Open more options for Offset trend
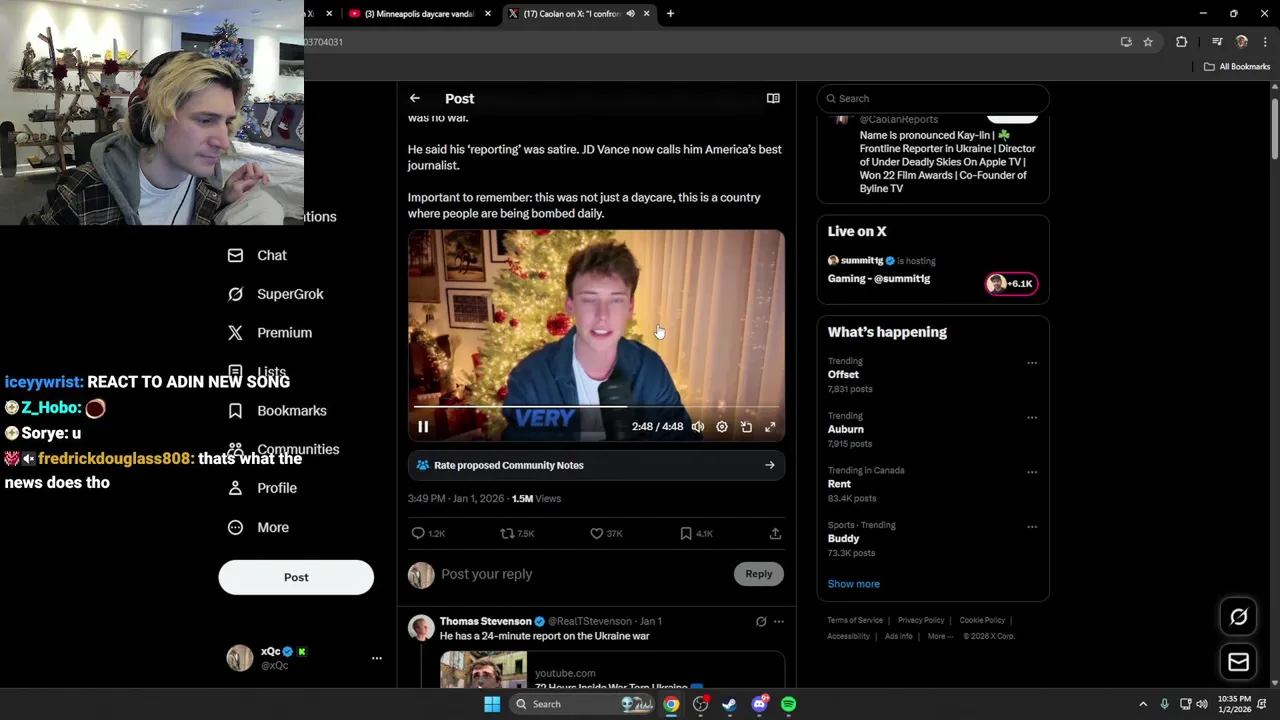Viewport: 1280px width, 720px height. point(1032,363)
